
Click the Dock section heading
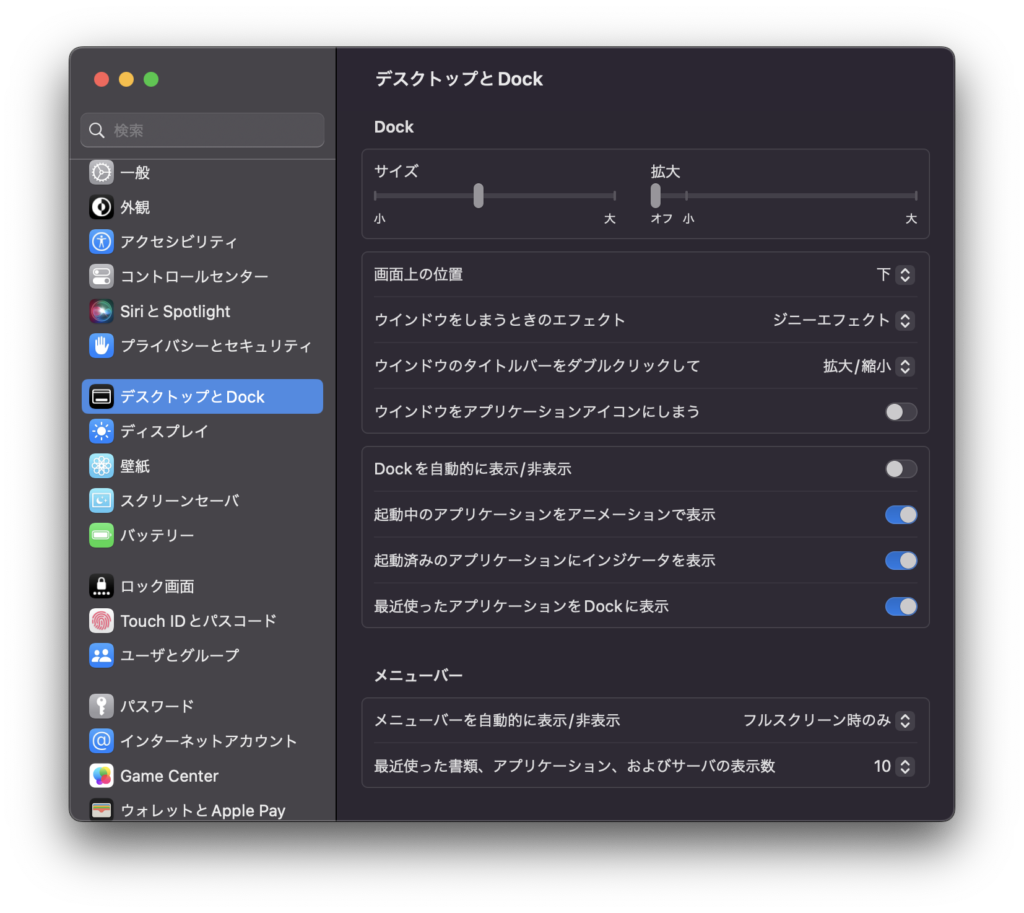pos(394,127)
